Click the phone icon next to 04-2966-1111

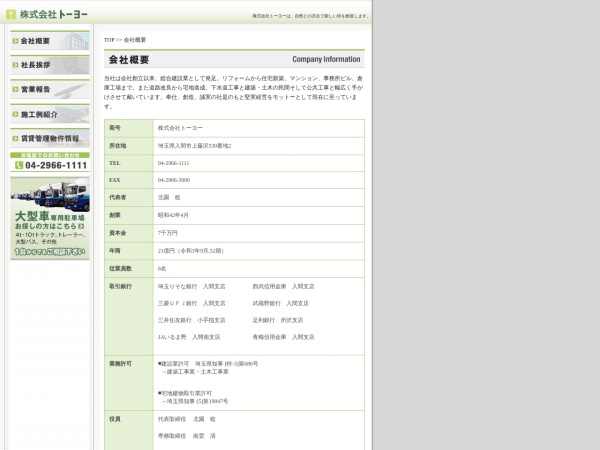(x=19, y=165)
